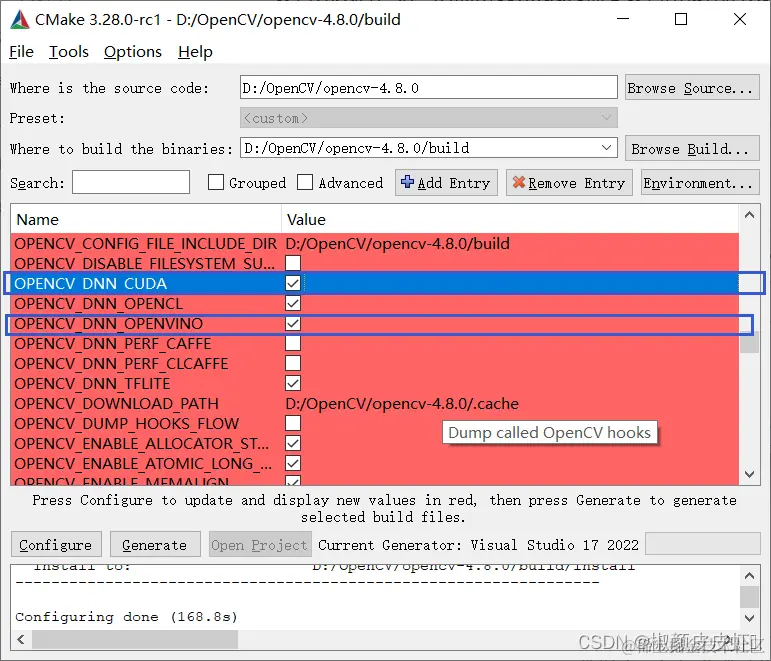Minimize the CMake window

pos(623,19)
